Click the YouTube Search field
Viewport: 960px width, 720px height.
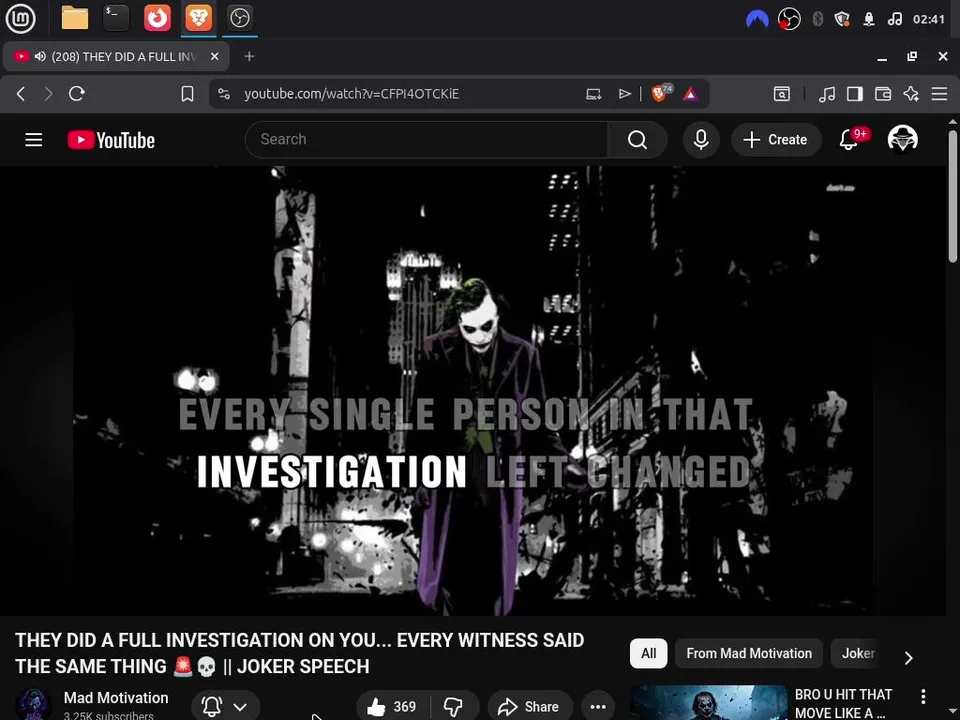pos(427,140)
